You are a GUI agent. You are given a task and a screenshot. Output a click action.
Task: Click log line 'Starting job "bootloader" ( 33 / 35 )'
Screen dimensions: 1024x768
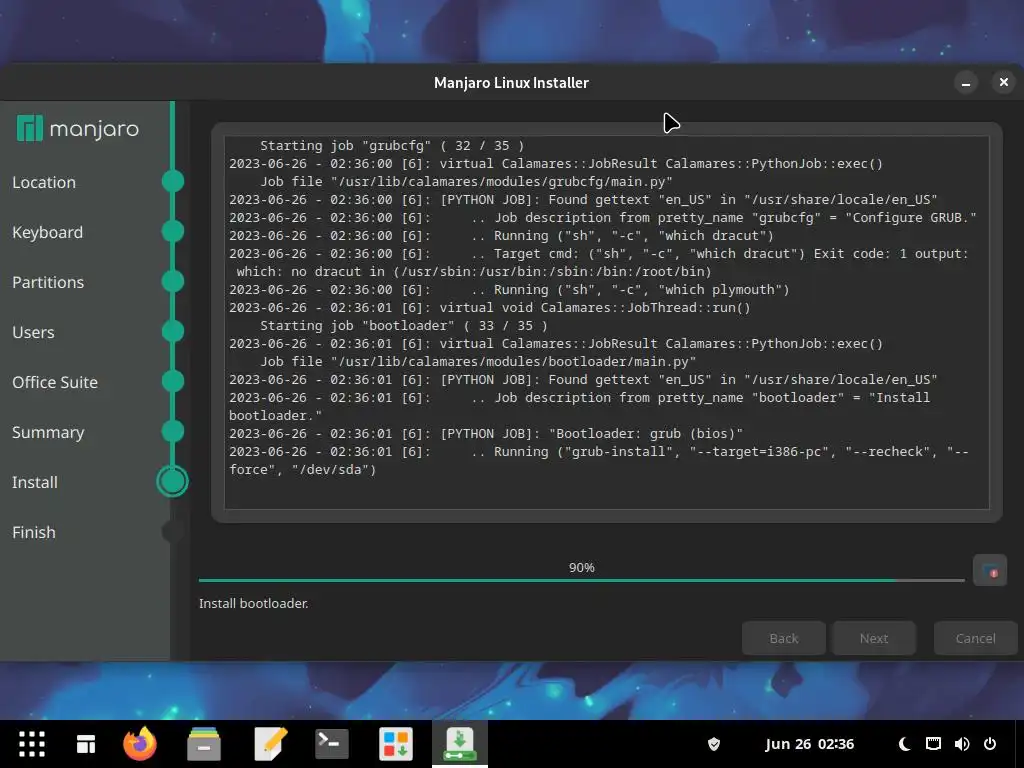tap(404, 325)
